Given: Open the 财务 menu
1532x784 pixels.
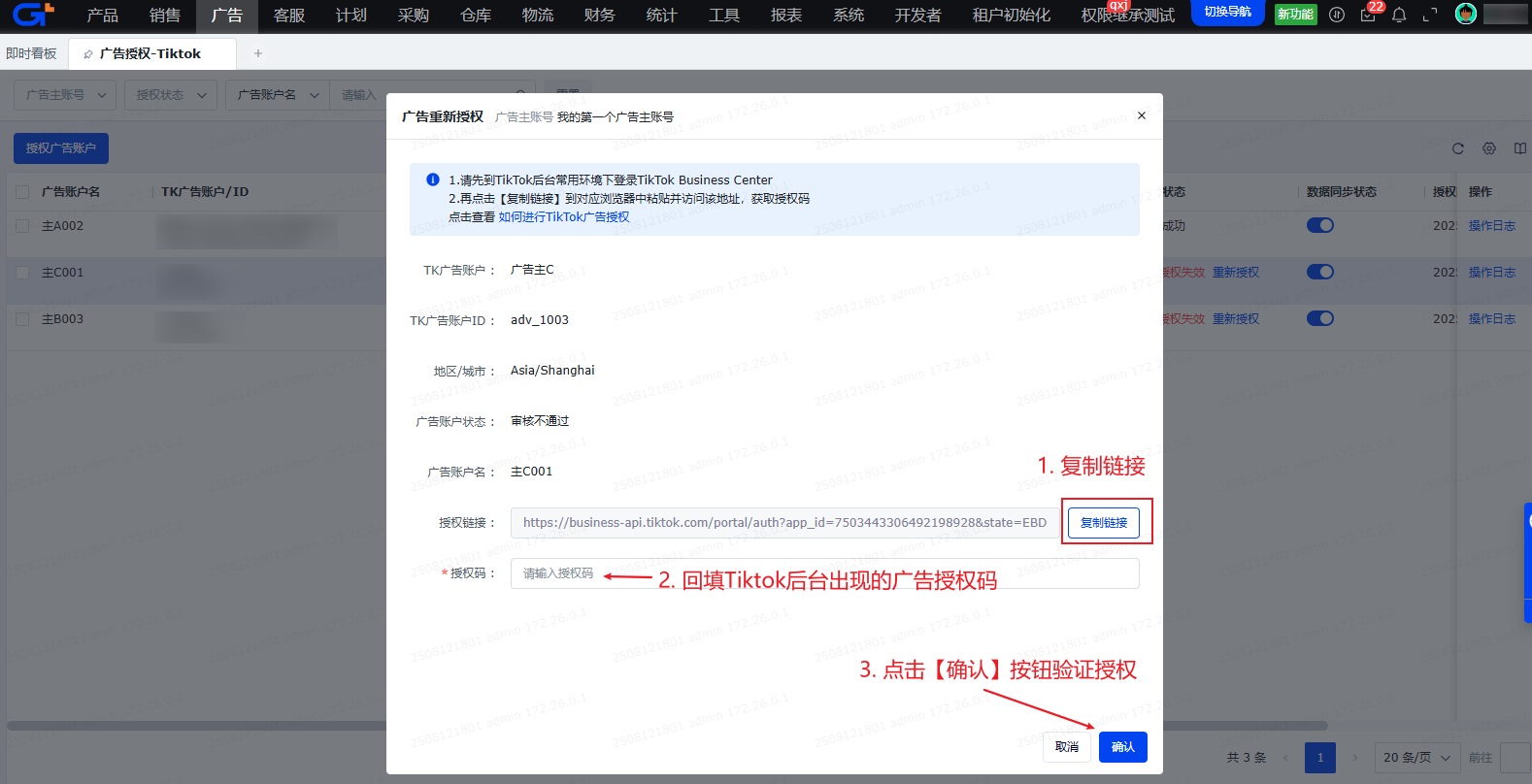Looking at the screenshot, I should tap(600, 16).
